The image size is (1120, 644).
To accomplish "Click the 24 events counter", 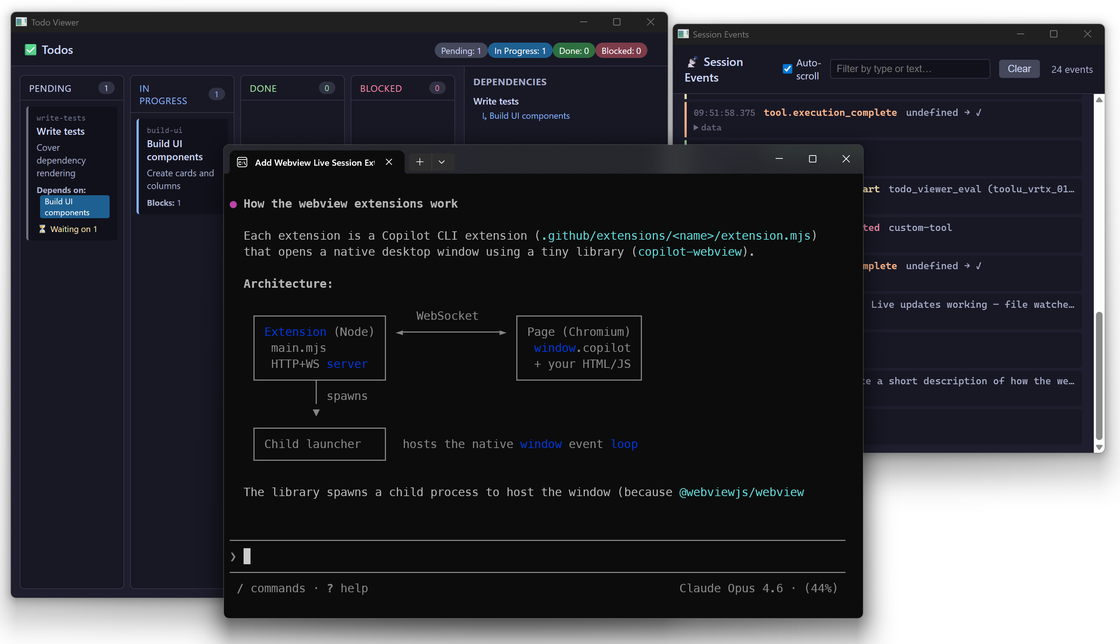I will coord(1071,69).
